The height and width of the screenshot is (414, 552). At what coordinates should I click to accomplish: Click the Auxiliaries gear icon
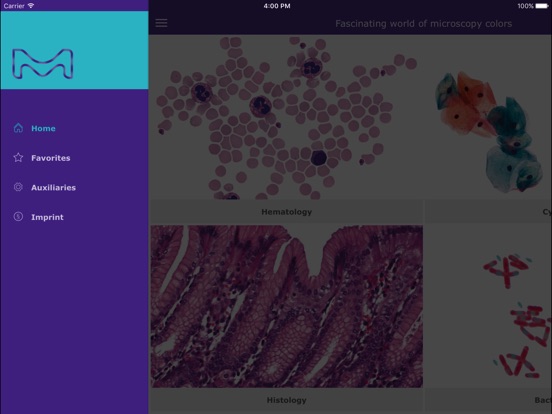point(18,187)
